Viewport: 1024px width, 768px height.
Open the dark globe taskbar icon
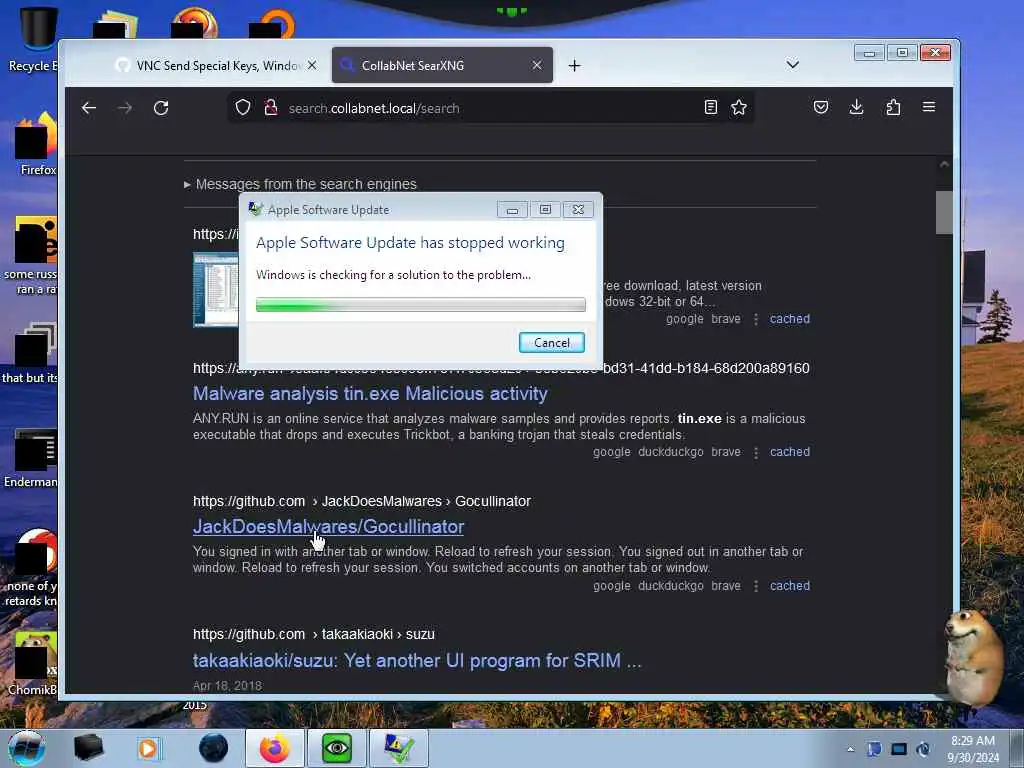point(213,748)
